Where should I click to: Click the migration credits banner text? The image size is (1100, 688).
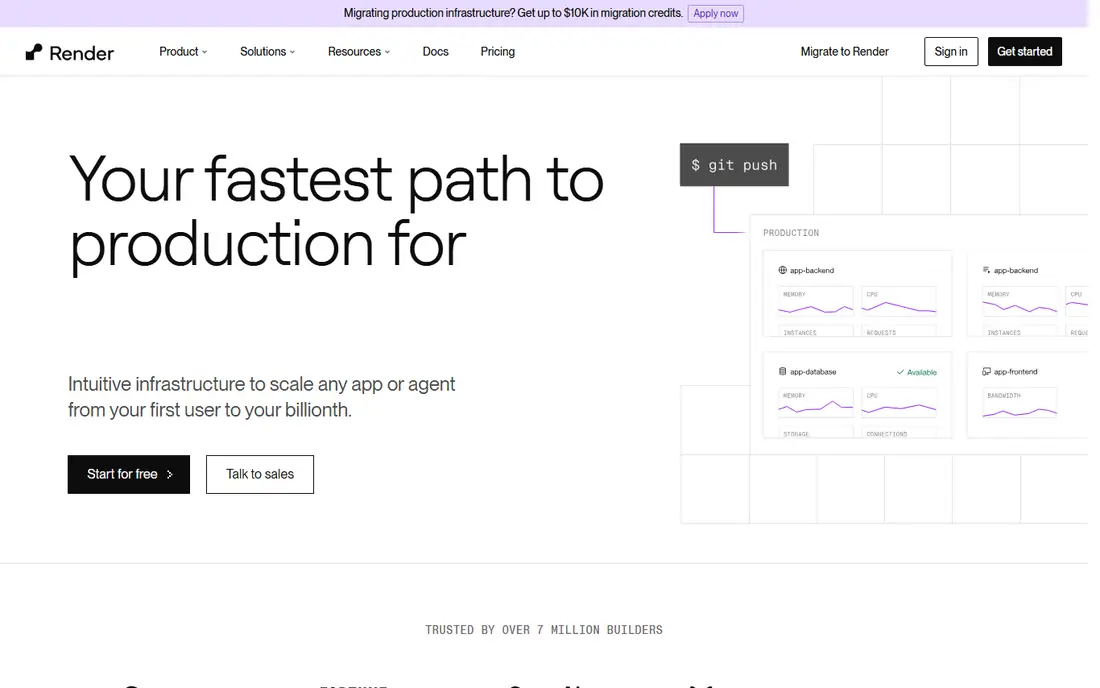(x=513, y=13)
